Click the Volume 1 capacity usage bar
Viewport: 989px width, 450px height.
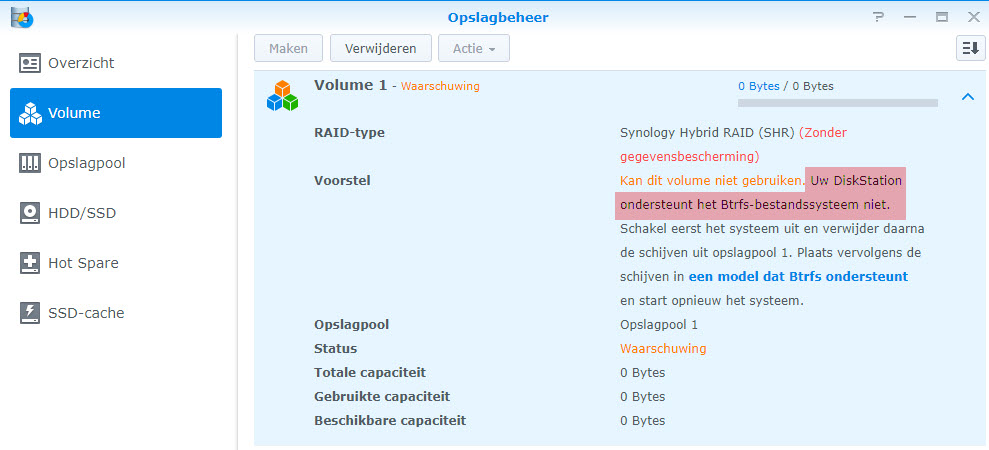tap(838, 103)
